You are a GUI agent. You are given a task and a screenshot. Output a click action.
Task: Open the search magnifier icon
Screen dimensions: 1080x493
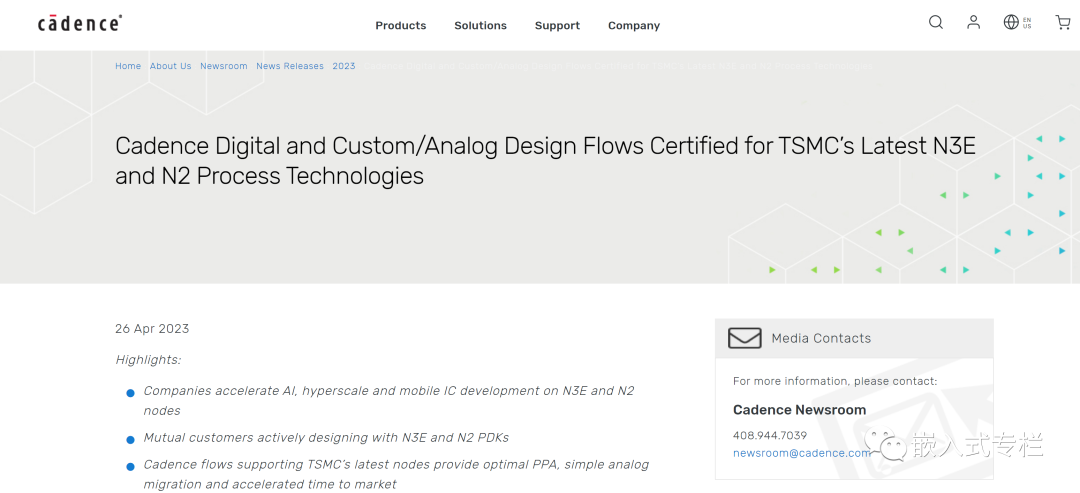pyautogui.click(x=935, y=23)
